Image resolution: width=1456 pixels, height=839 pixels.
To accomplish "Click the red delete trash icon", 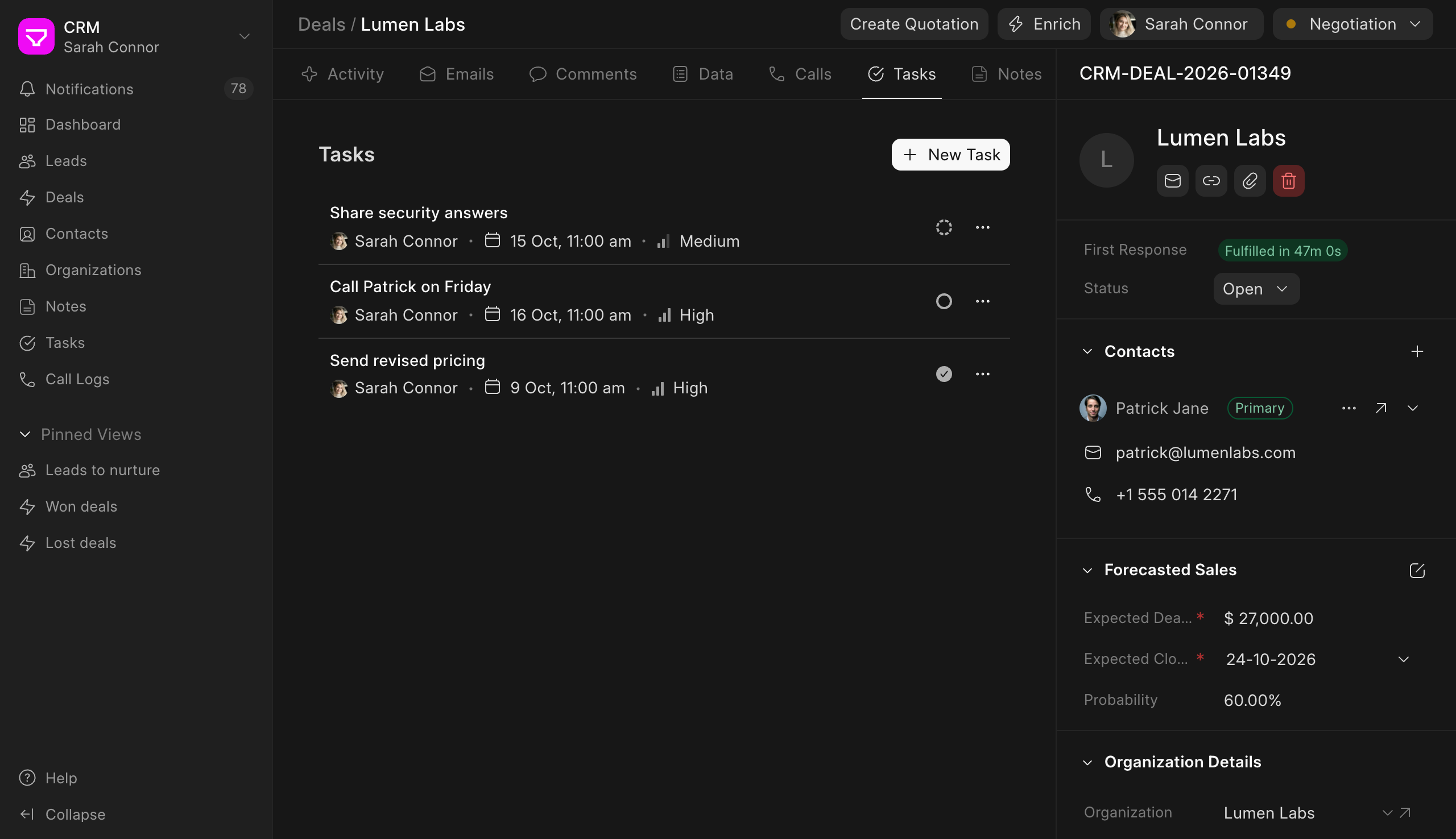I will (1288, 181).
